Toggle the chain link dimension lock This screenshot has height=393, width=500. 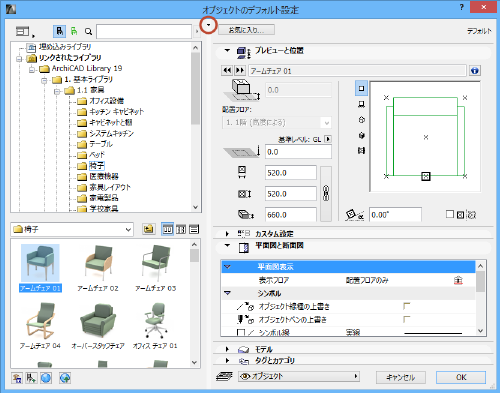(x=326, y=194)
